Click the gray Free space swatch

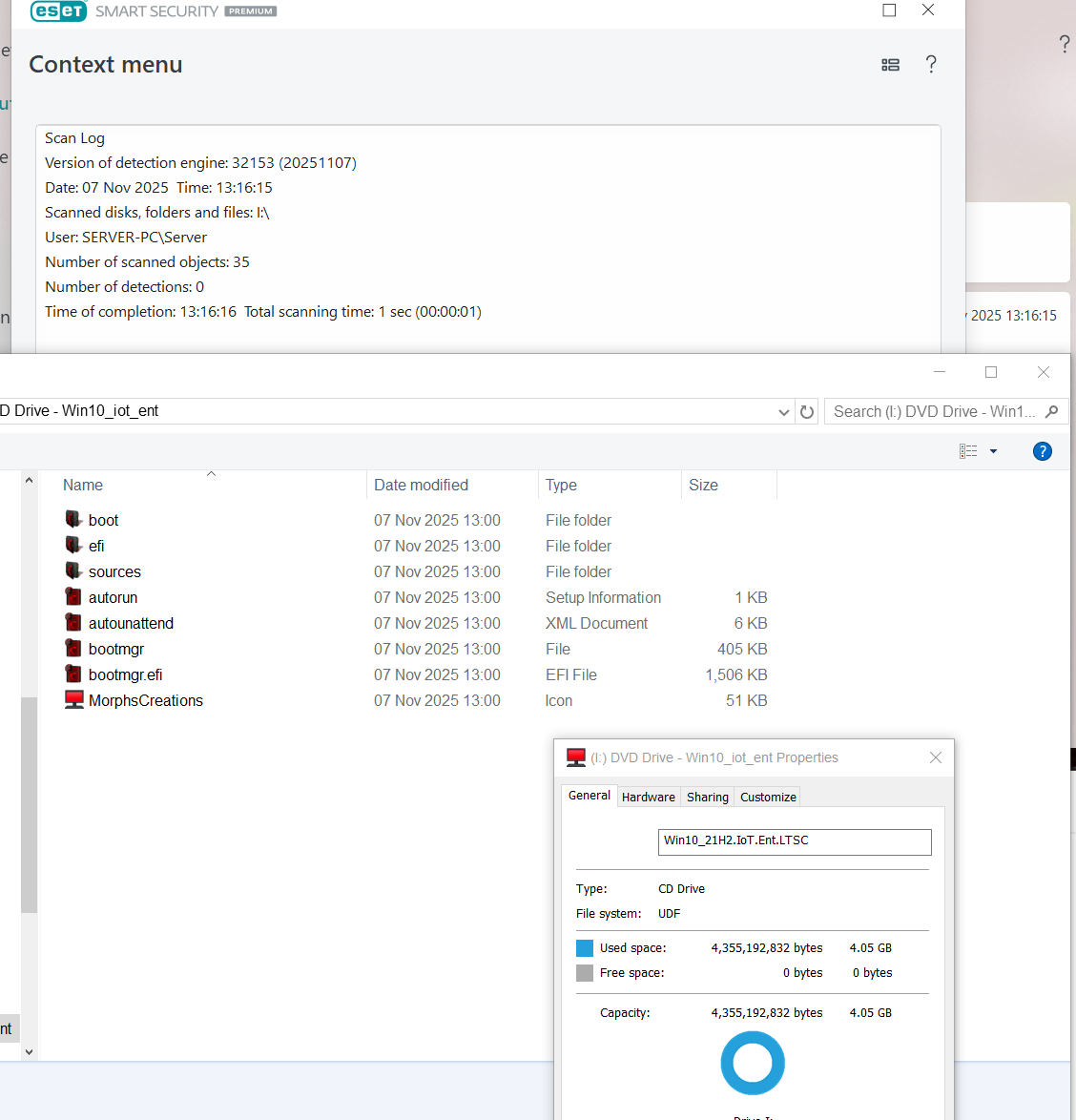585,973
